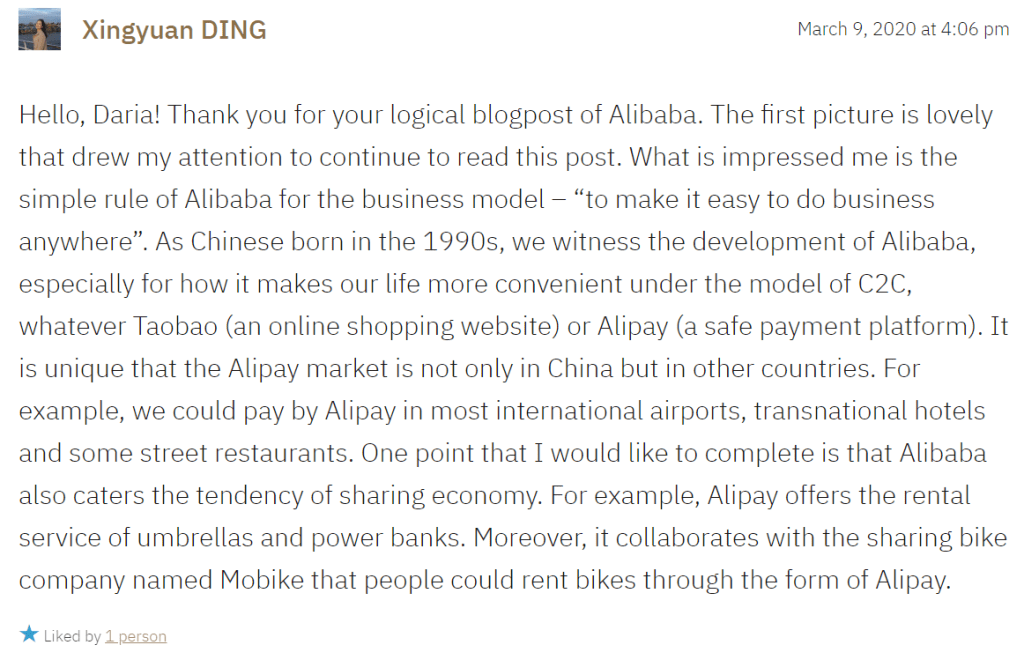Click the "1990s" text in the comment
The height and width of the screenshot is (660, 1024).
tap(483, 242)
